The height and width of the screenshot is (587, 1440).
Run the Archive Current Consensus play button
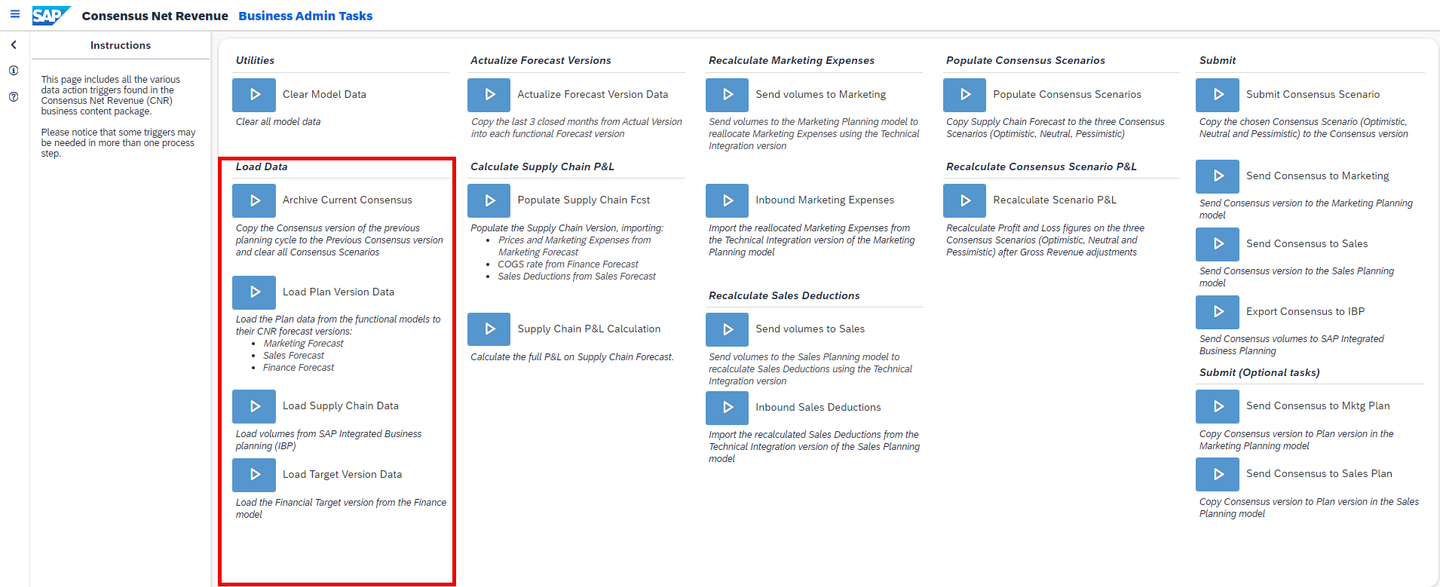(x=254, y=200)
